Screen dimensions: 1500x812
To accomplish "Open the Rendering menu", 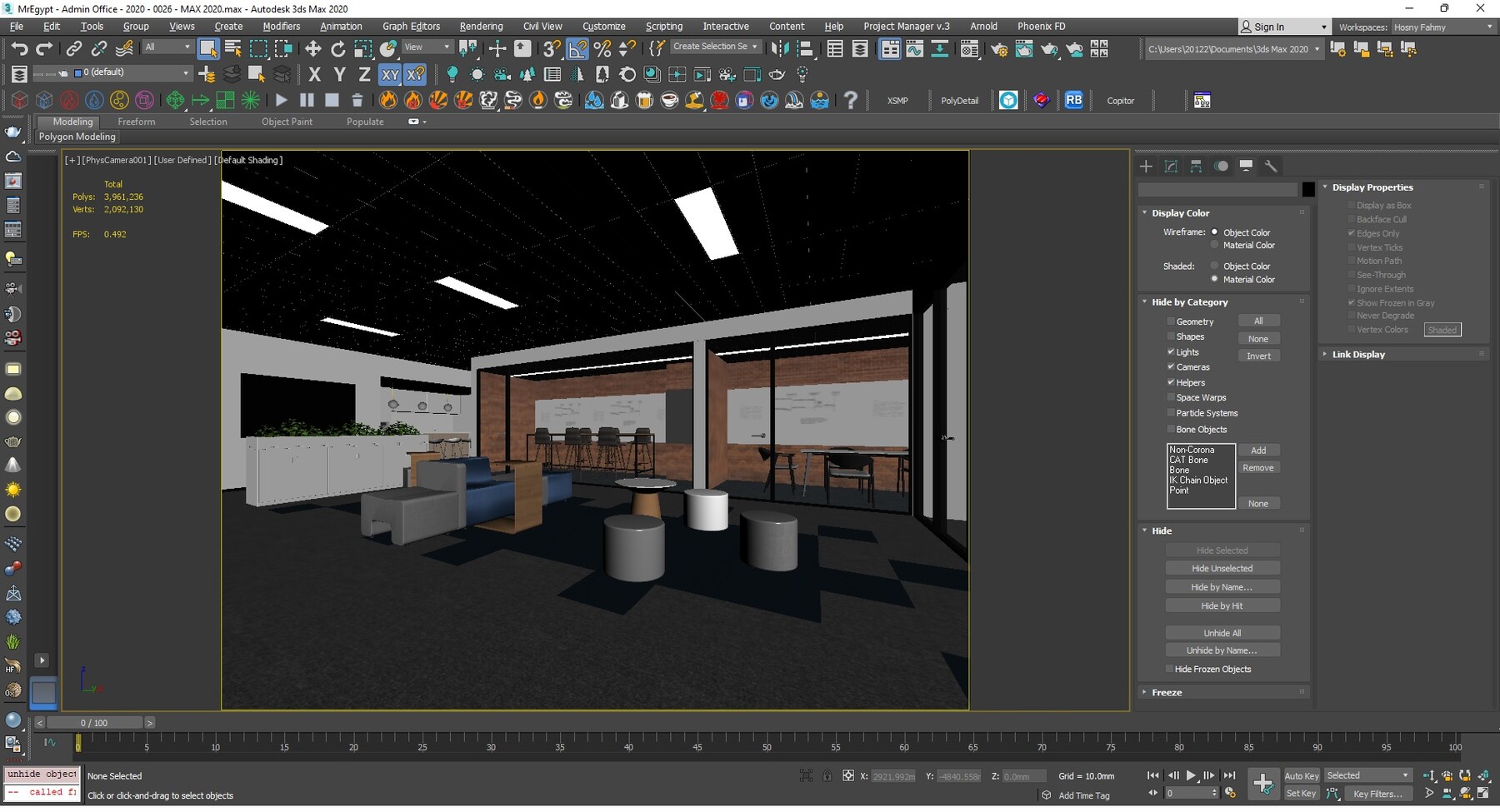I will [481, 26].
